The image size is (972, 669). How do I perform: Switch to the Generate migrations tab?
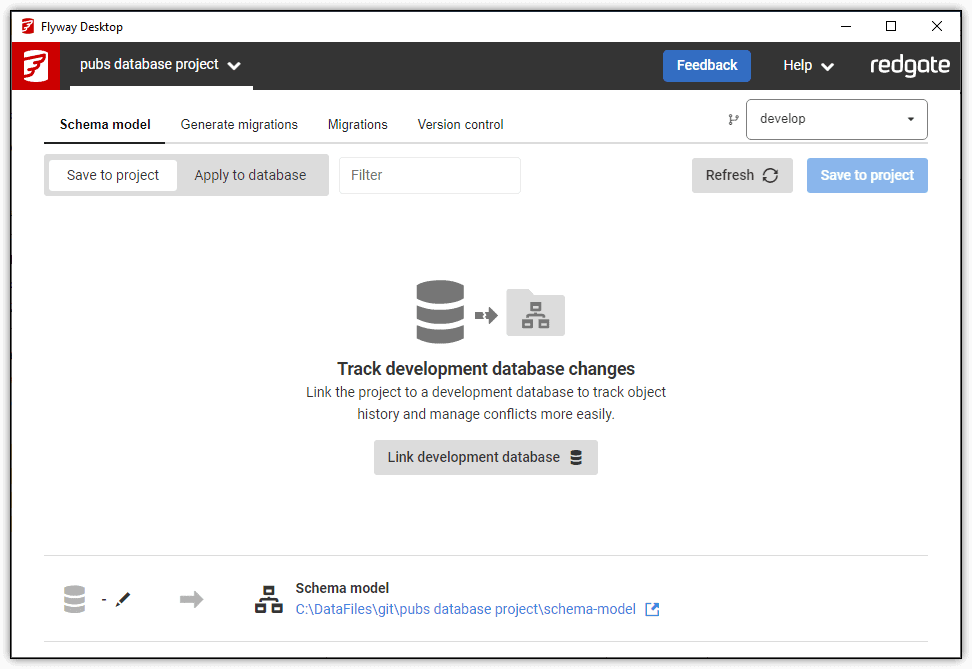pyautogui.click(x=239, y=124)
